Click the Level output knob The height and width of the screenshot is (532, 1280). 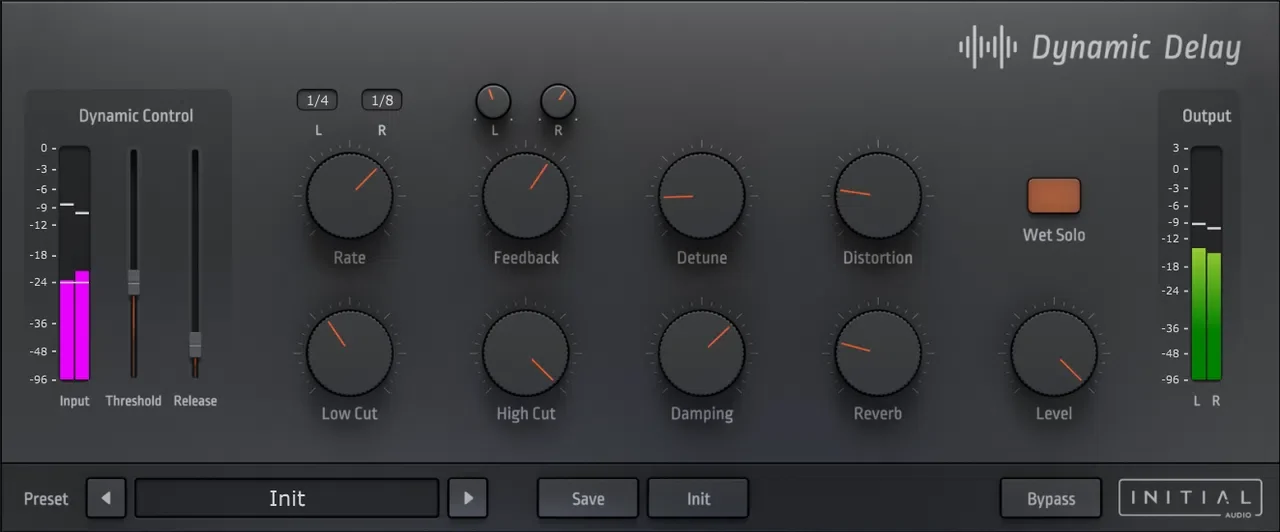tap(1054, 352)
